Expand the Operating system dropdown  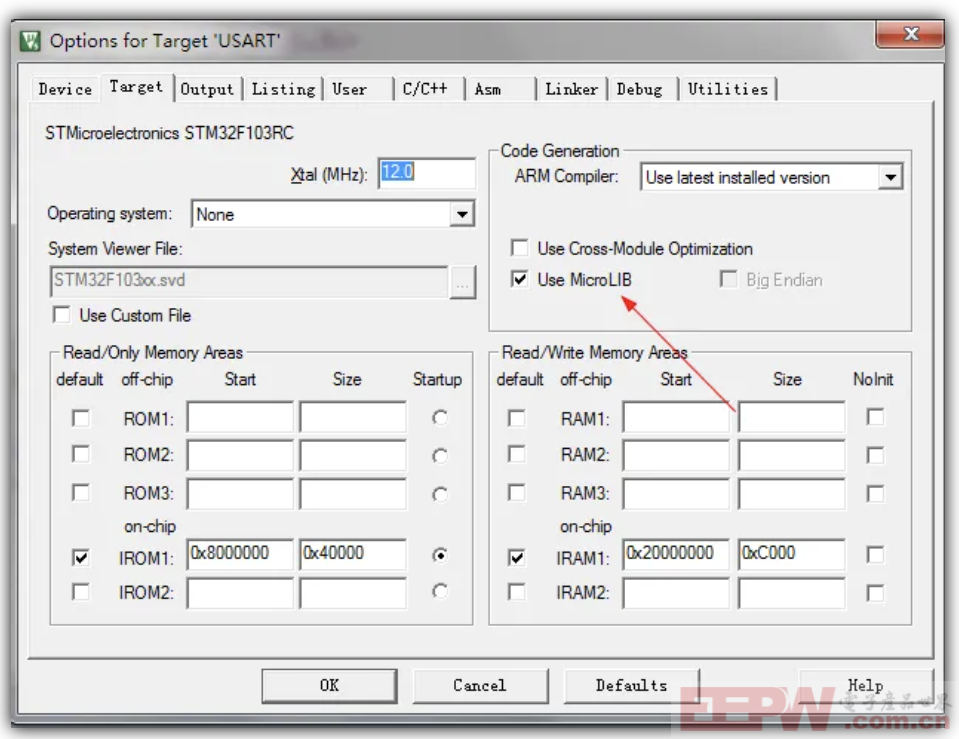(x=462, y=214)
